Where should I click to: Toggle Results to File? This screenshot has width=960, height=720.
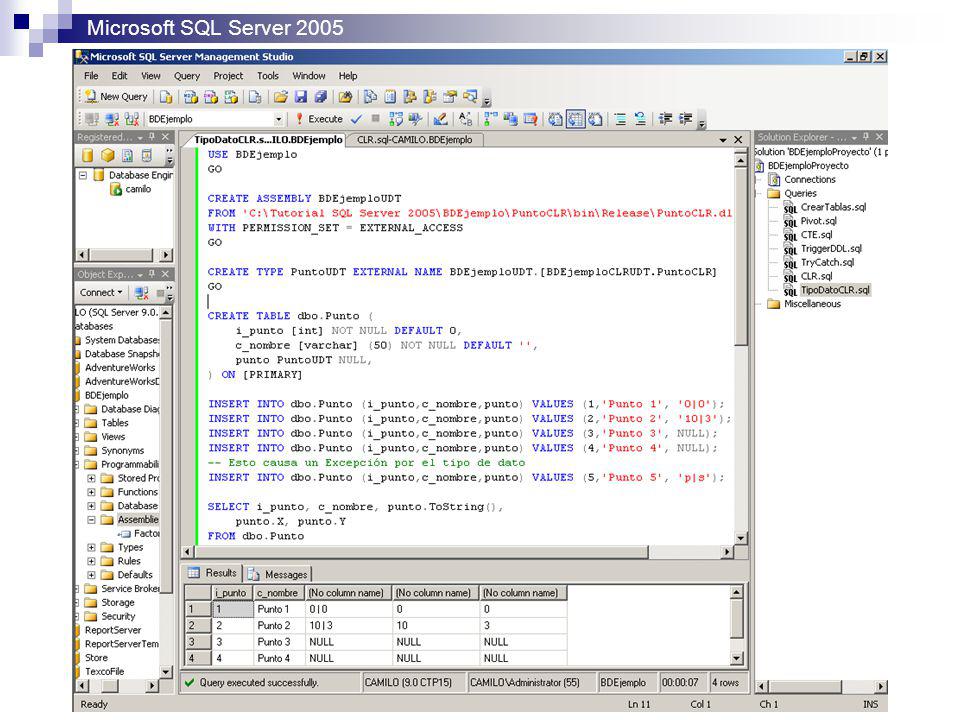tap(595, 119)
